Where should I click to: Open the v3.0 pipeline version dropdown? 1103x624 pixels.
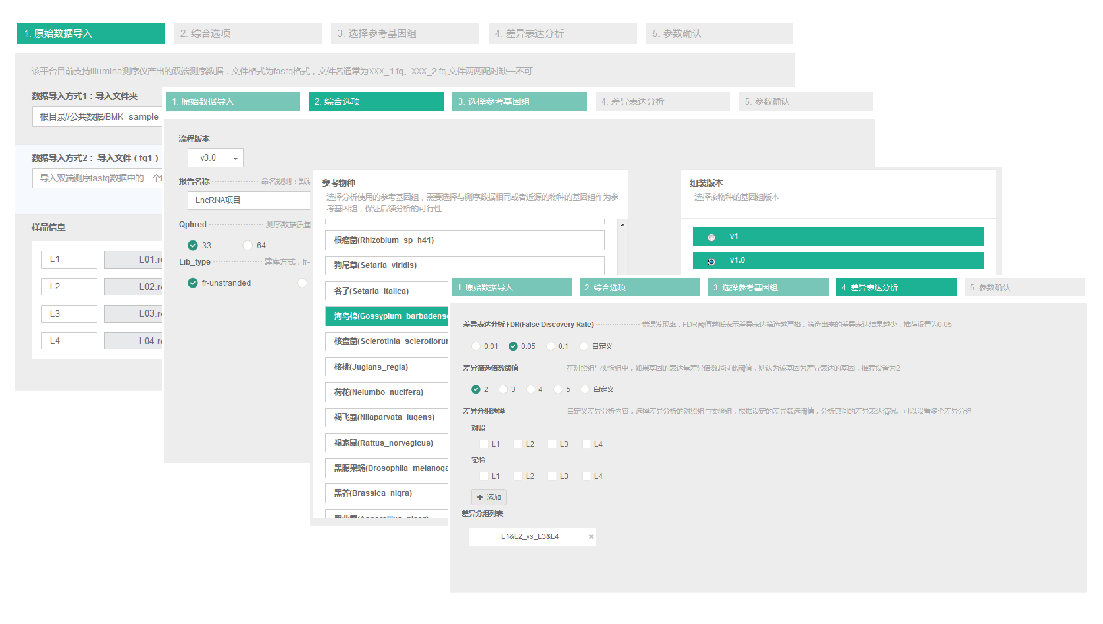(x=215, y=158)
